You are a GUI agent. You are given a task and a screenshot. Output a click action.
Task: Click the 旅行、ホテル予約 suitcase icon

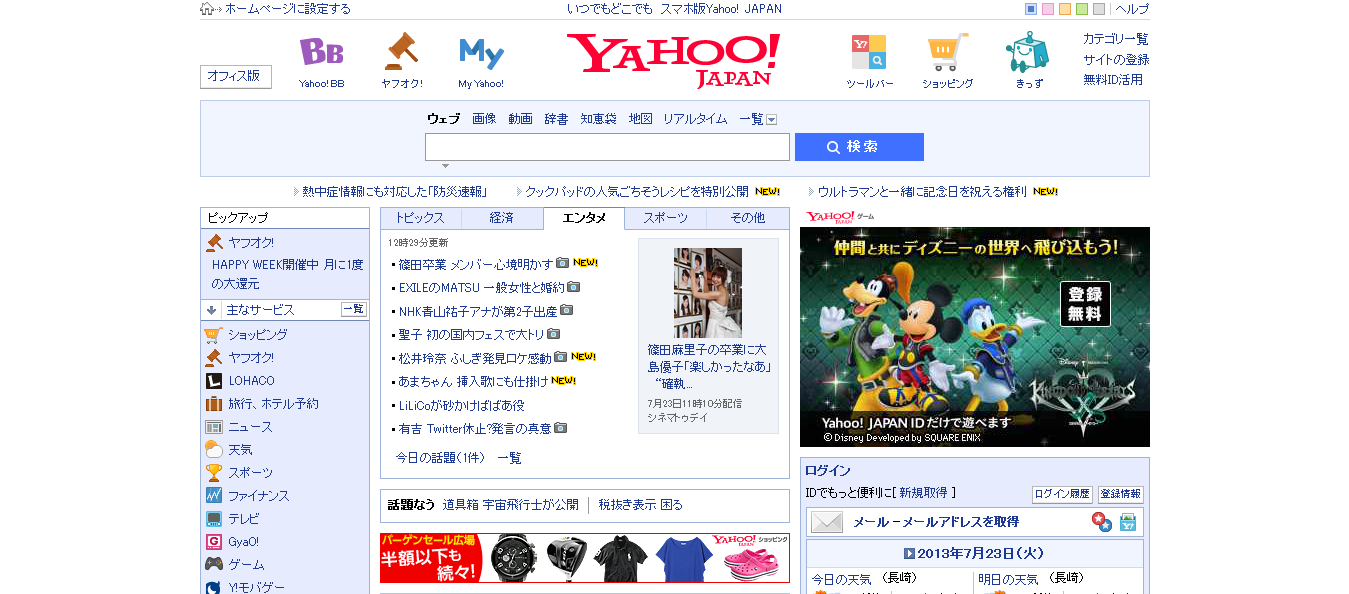click(x=213, y=404)
